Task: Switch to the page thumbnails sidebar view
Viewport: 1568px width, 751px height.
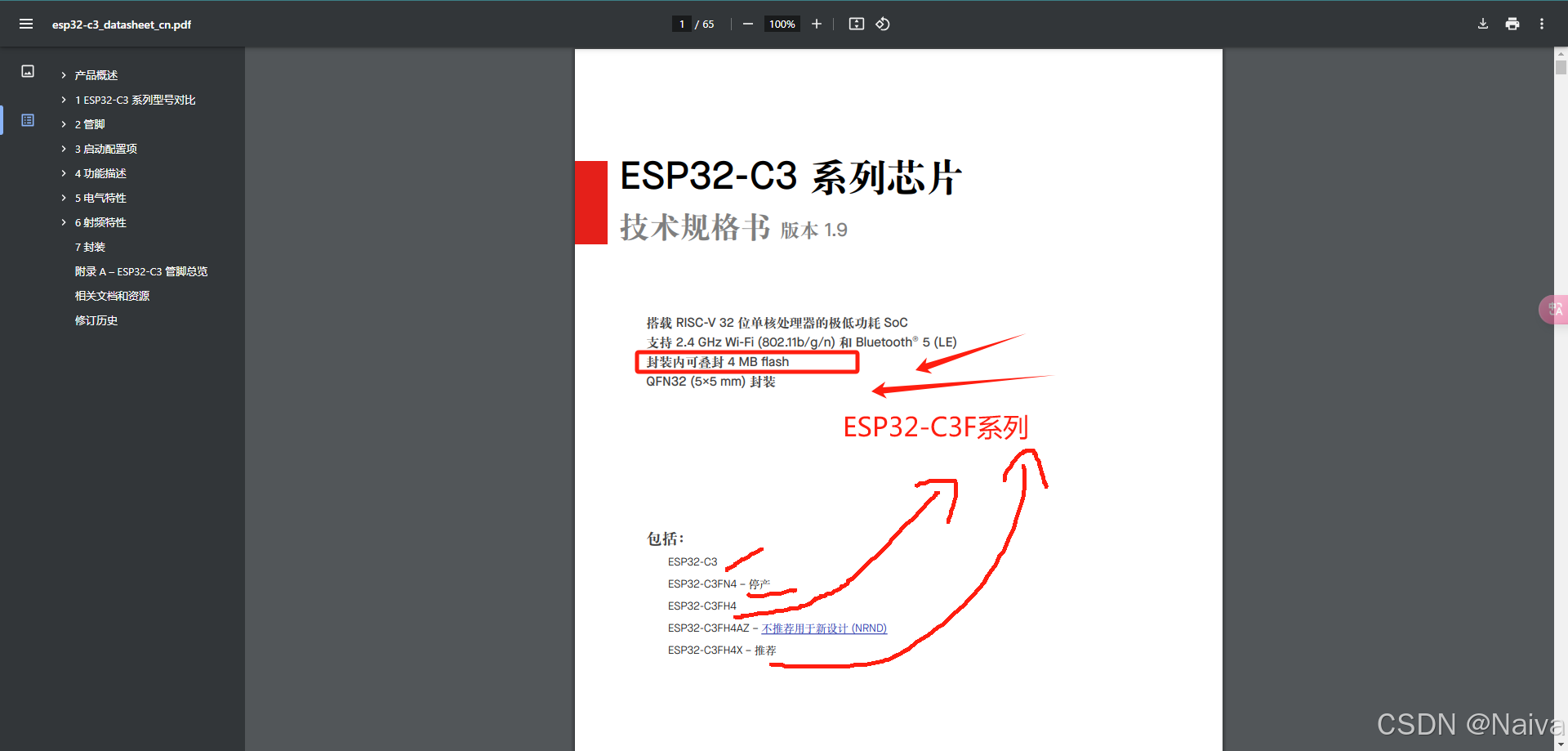Action: (x=27, y=71)
